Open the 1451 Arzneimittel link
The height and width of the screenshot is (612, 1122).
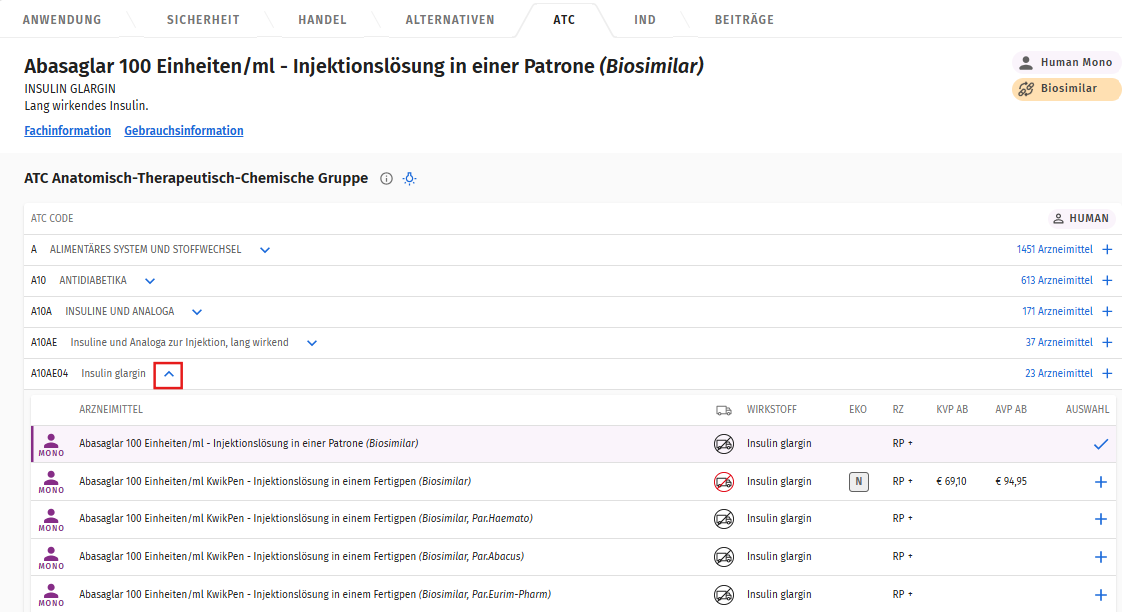tap(1055, 249)
